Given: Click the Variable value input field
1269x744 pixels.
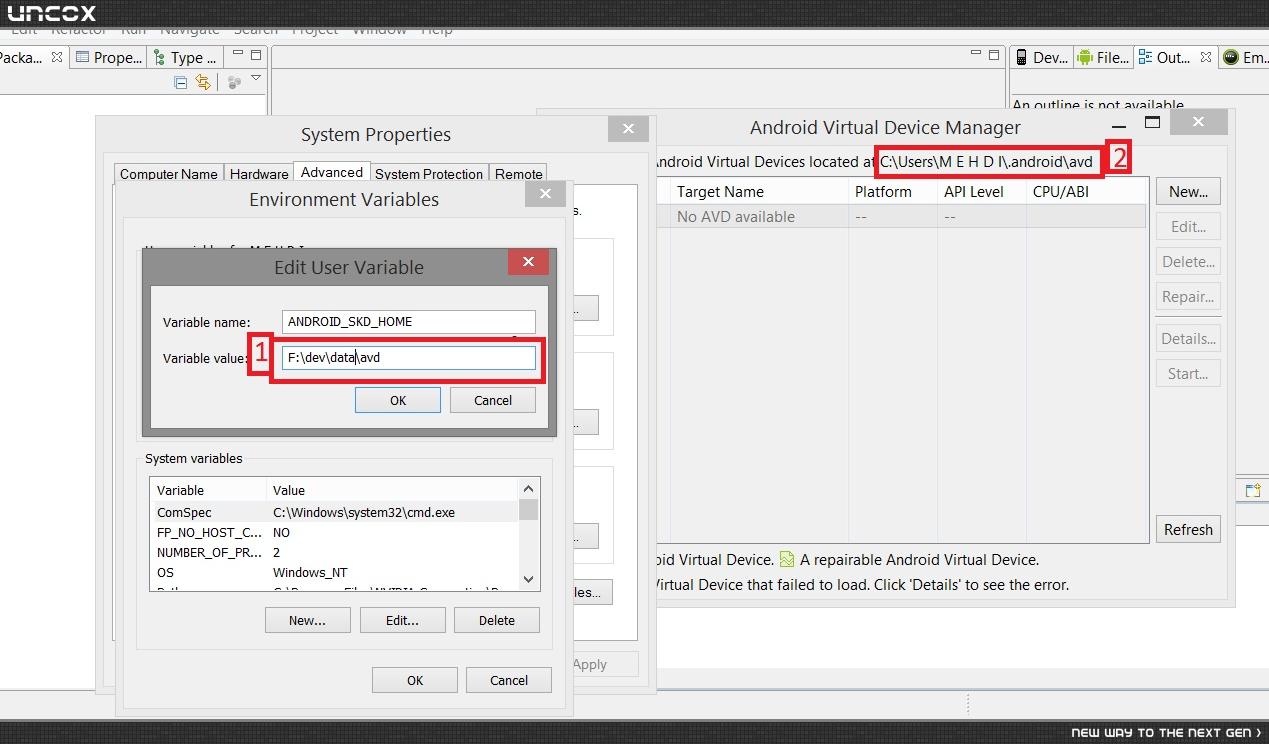Looking at the screenshot, I should point(408,357).
